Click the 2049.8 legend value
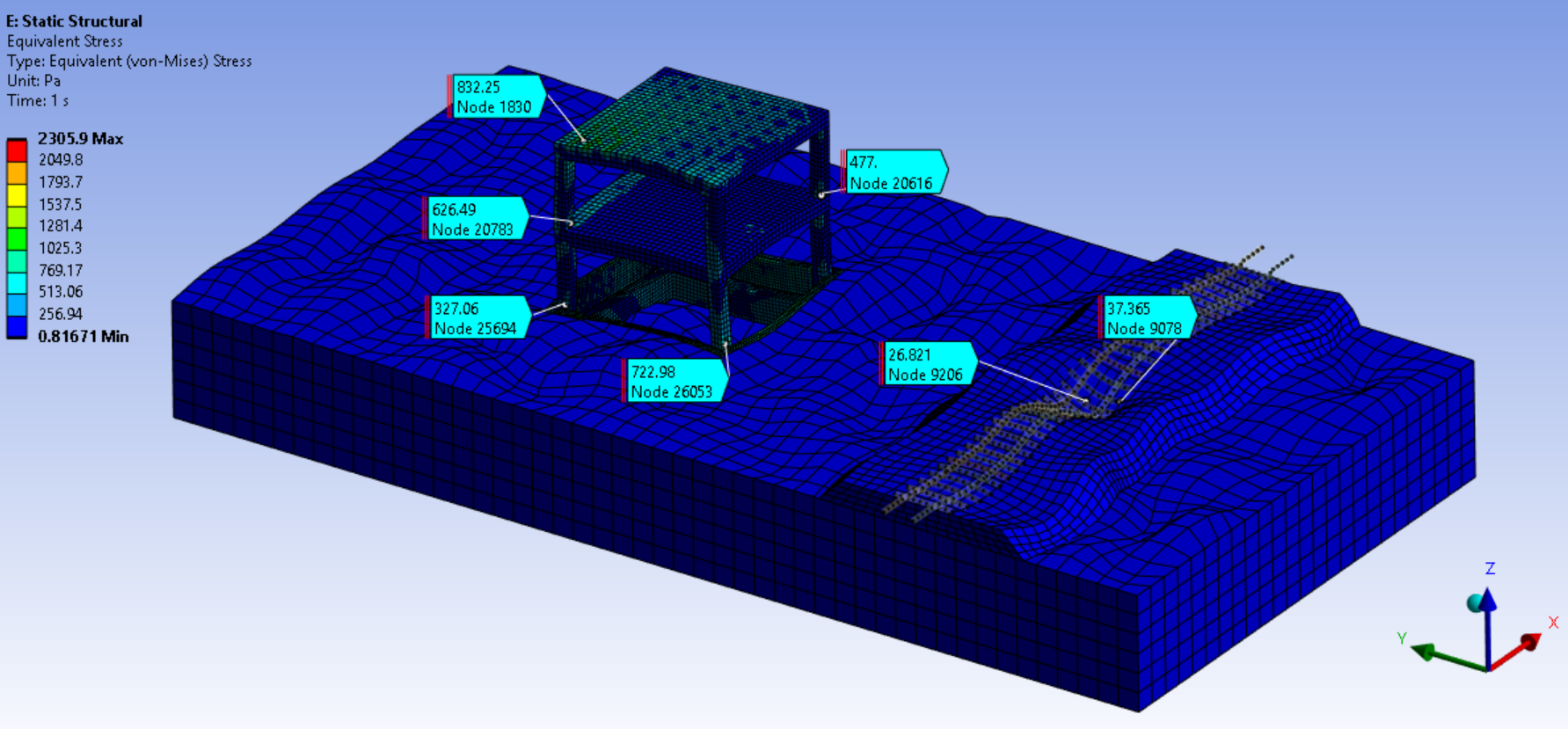The width and height of the screenshot is (1568, 729). pos(61,160)
